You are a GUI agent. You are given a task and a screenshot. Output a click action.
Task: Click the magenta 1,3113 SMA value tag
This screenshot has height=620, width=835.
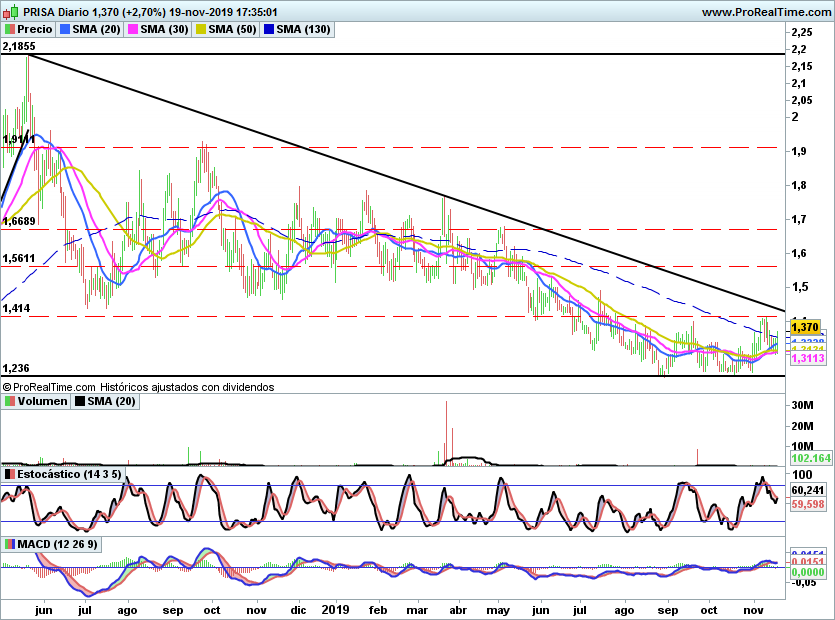[x=806, y=358]
